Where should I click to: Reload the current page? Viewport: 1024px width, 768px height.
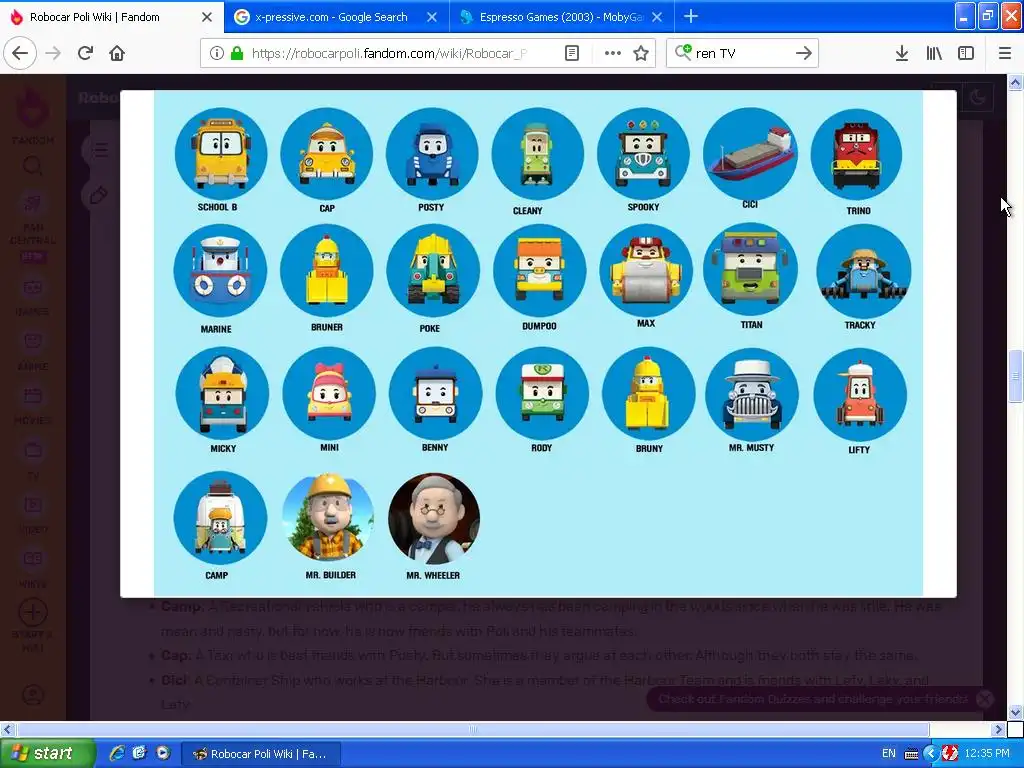point(85,53)
